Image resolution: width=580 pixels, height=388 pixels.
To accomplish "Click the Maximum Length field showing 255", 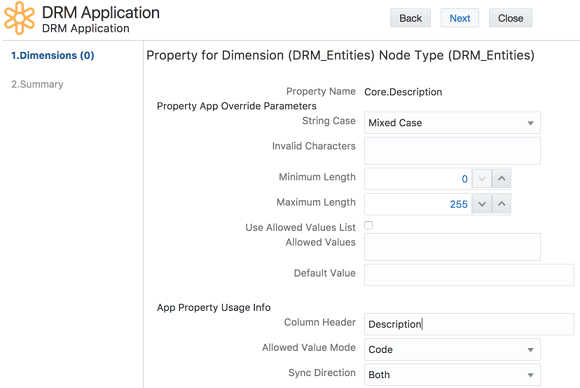I will [418, 204].
